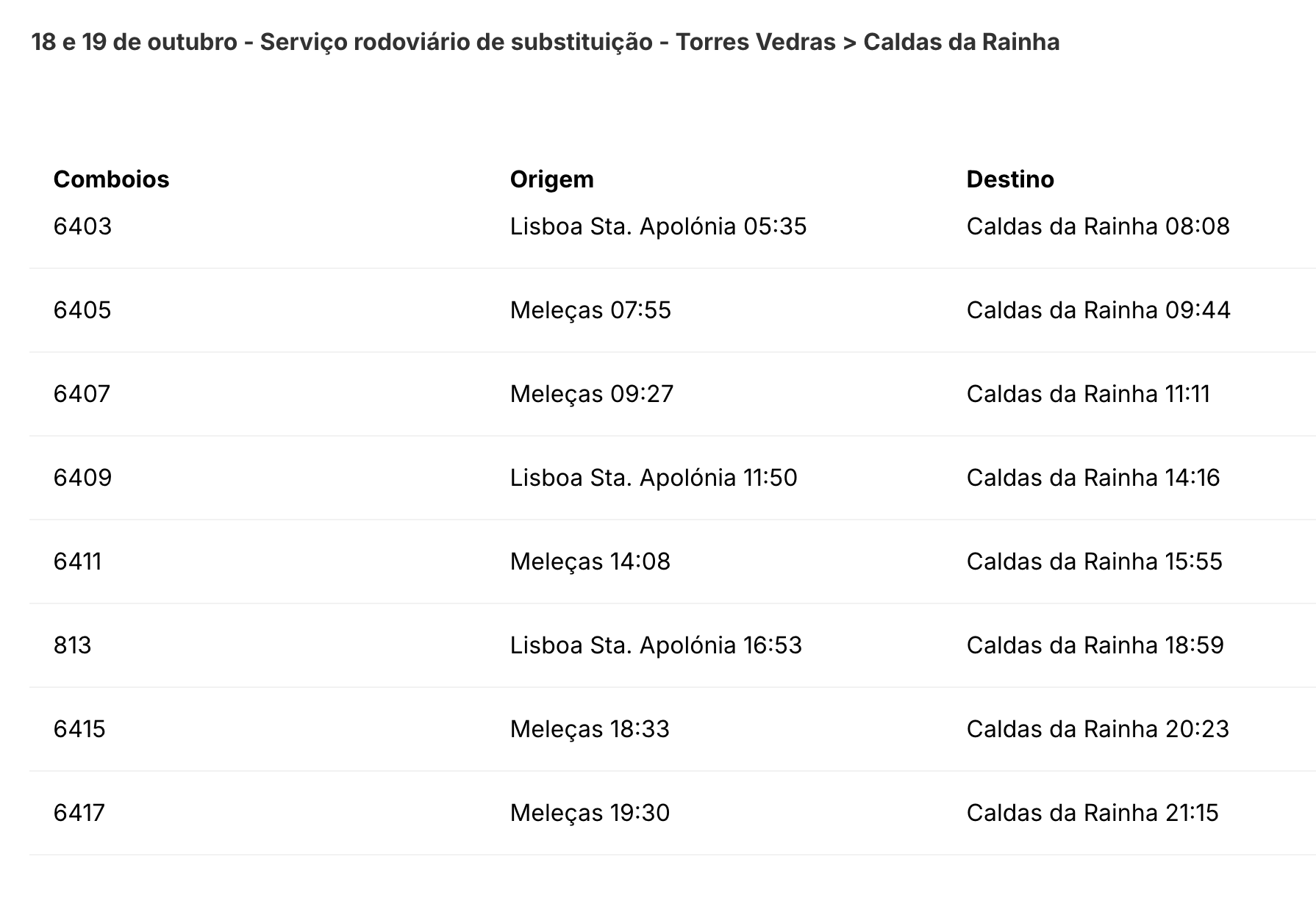This screenshot has height=904, width=1316.
Task: Click origin Lisboa Sta. Apolónia 16:53
Action: (x=656, y=645)
